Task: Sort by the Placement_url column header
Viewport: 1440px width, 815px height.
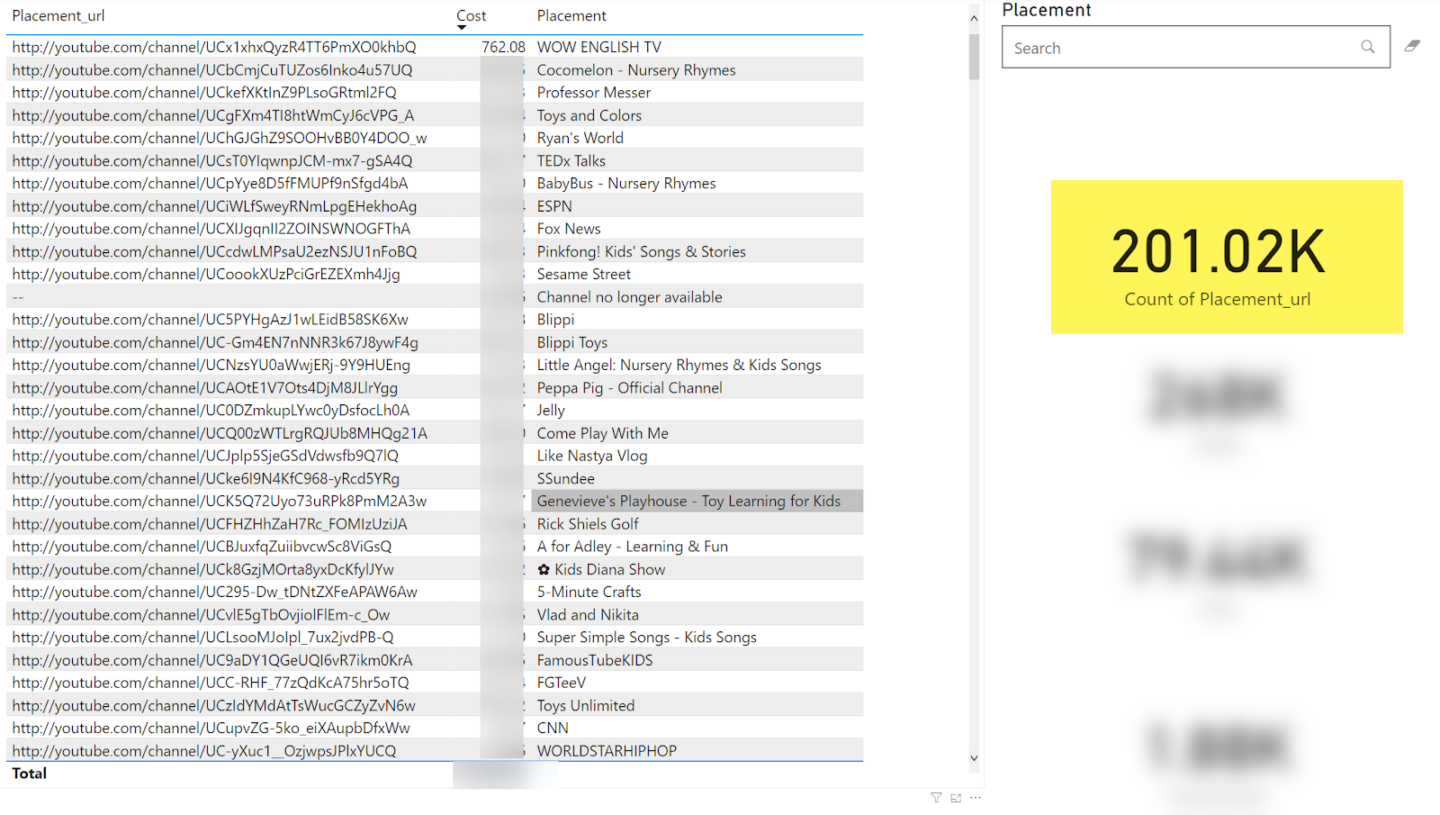Action: [x=58, y=16]
